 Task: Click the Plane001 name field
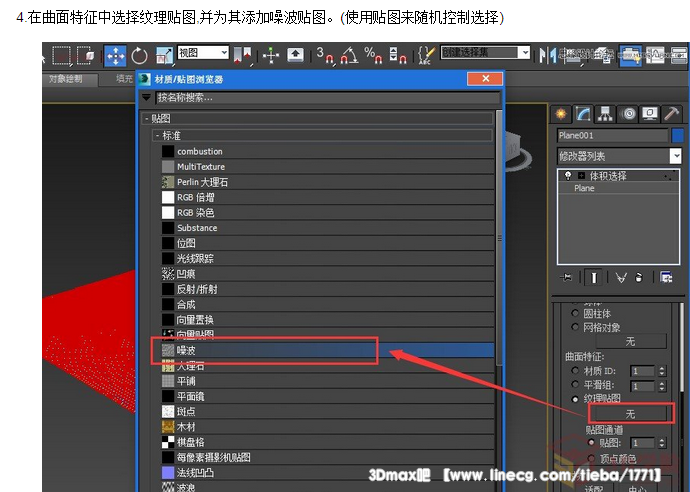pyautogui.click(x=613, y=135)
